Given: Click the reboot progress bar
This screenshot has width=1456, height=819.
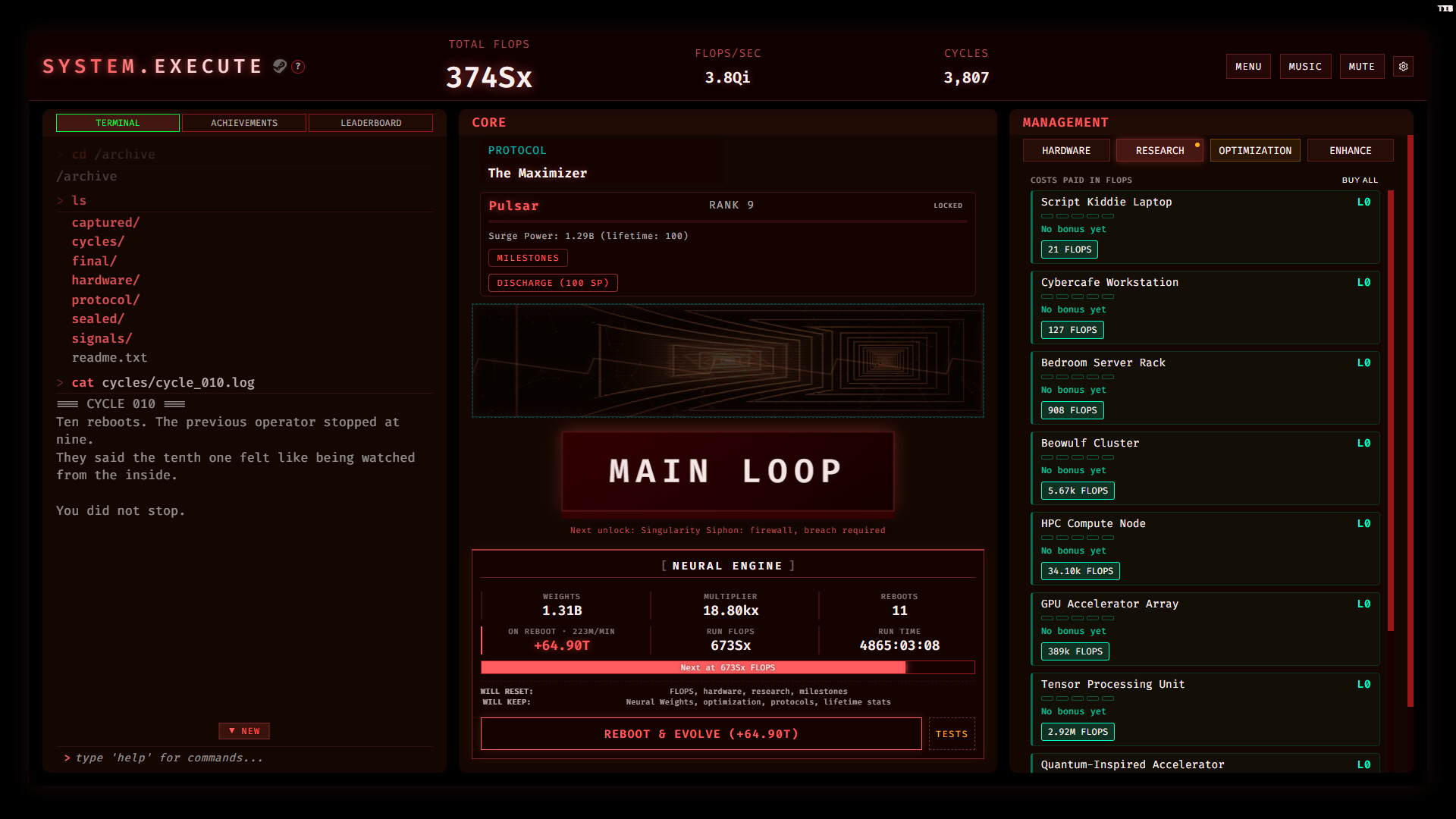Looking at the screenshot, I should (x=727, y=667).
